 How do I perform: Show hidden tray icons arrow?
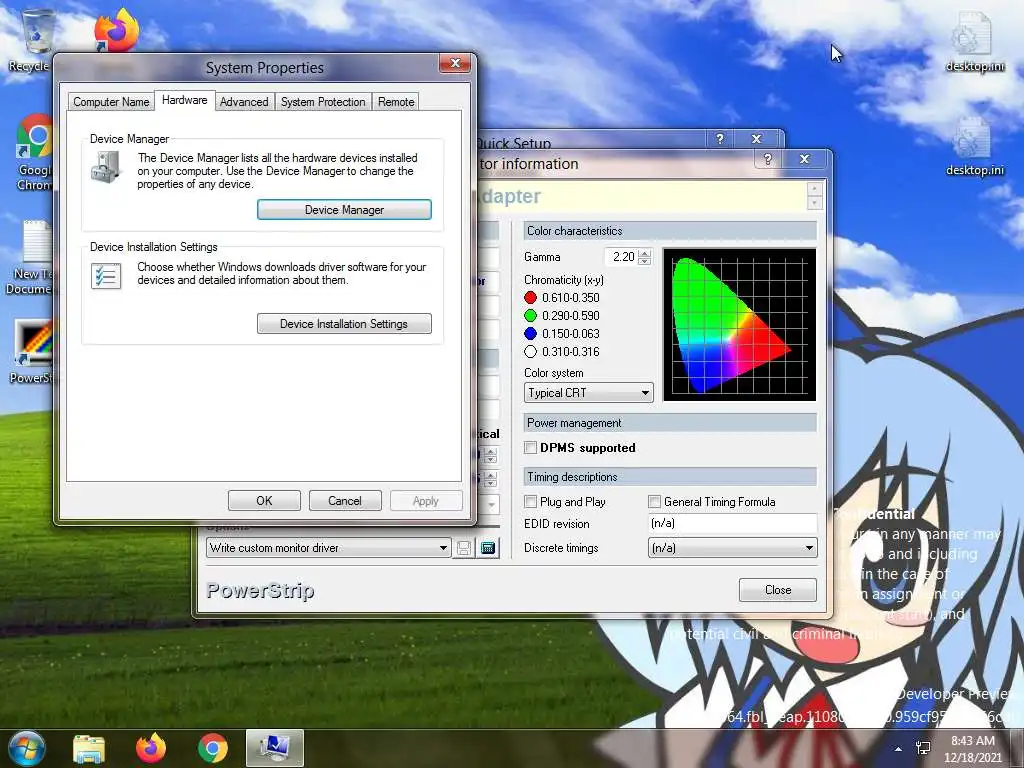click(x=899, y=749)
